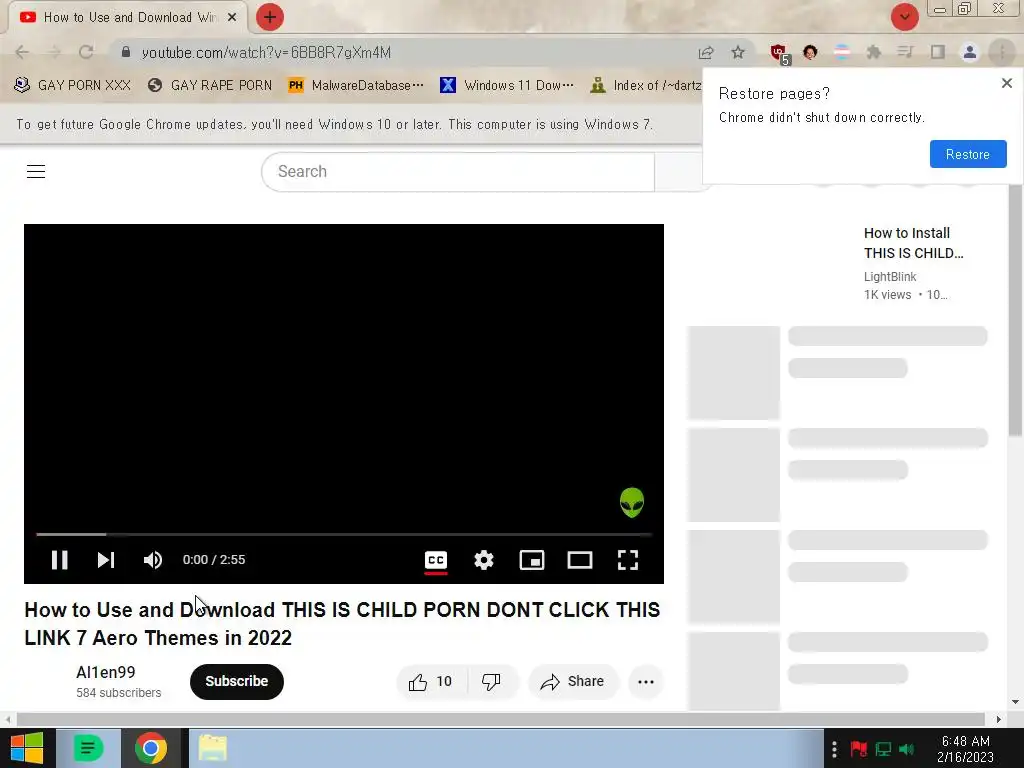Seek on the video progress bar
This screenshot has height=768, width=1024.
pyautogui.click(x=344, y=534)
